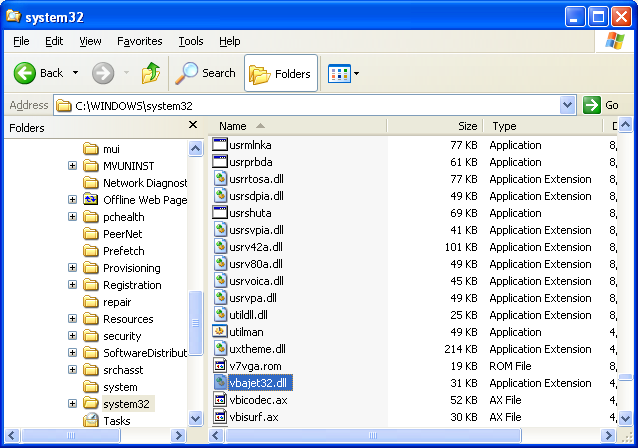Select the Prefetch folder in tree
Image resolution: width=638 pixels, height=448 pixels.
[114, 251]
